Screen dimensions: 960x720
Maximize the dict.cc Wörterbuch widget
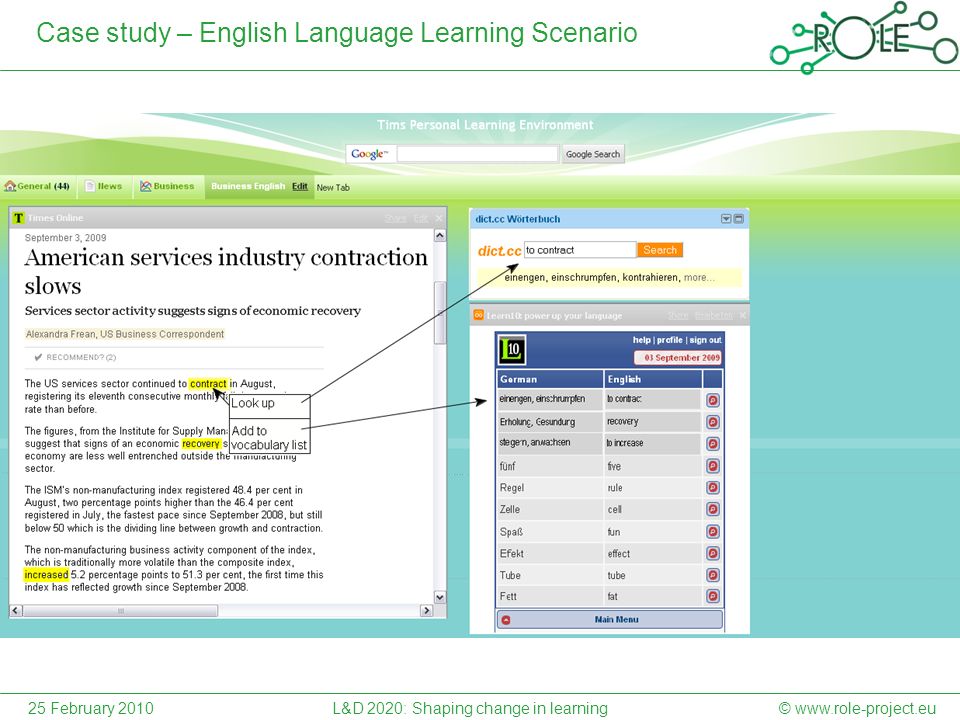click(x=738, y=219)
